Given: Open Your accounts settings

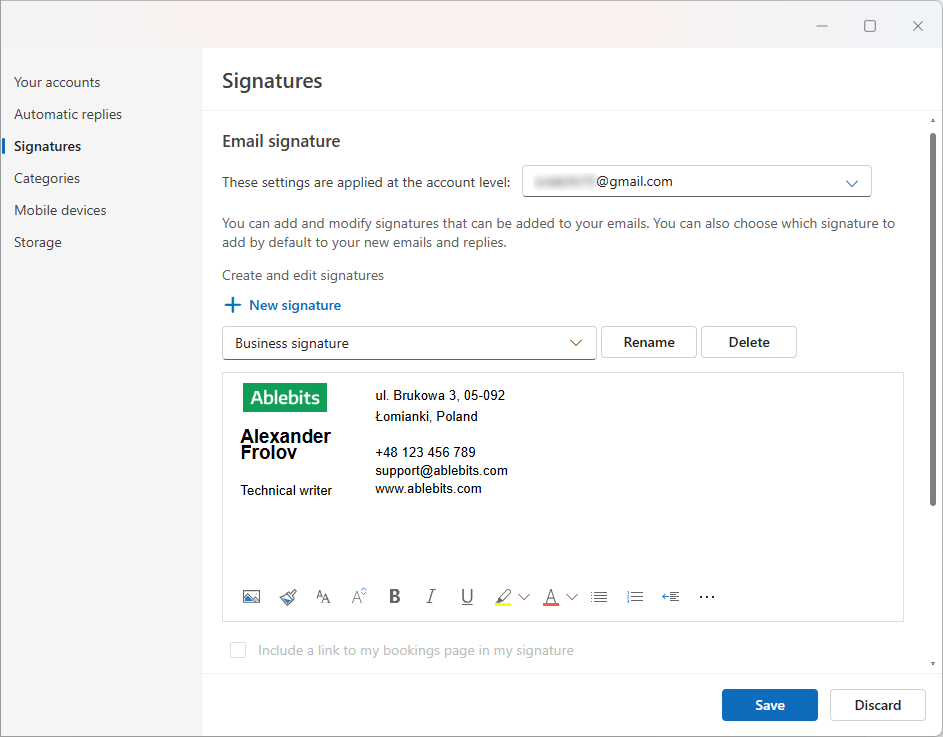Looking at the screenshot, I should point(57,82).
